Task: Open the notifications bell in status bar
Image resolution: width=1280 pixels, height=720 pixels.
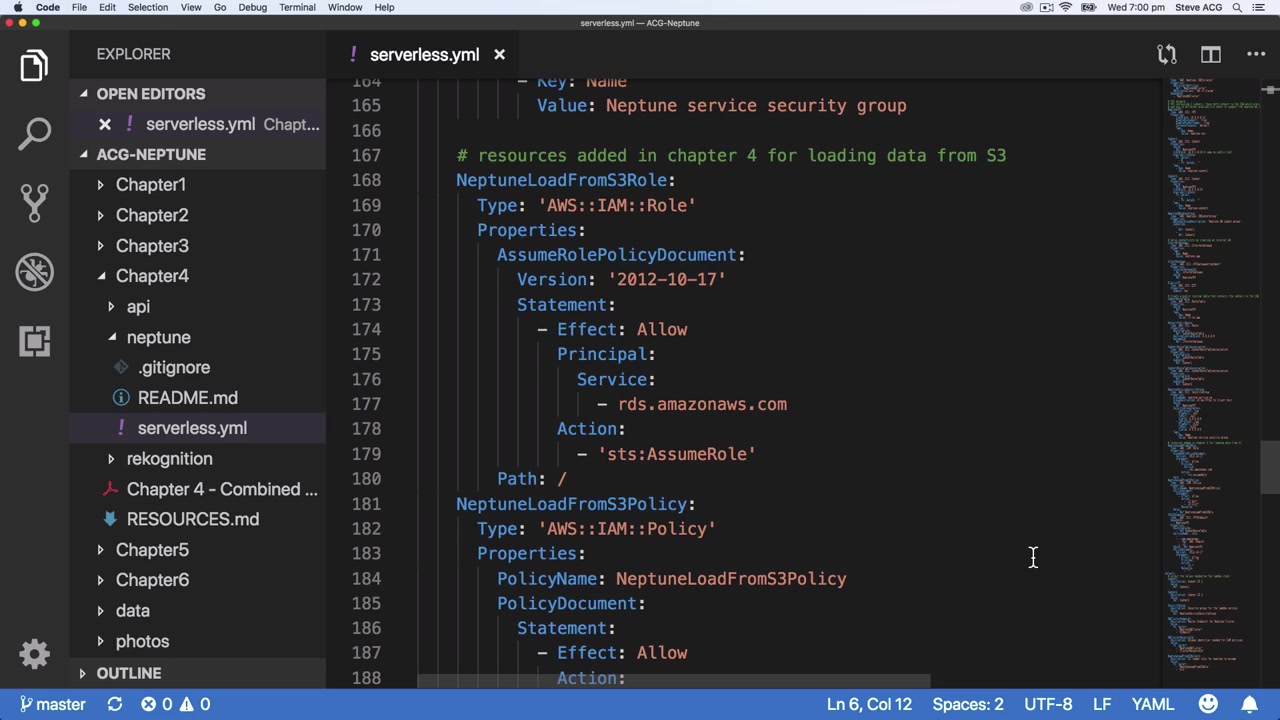Action: [x=1250, y=704]
